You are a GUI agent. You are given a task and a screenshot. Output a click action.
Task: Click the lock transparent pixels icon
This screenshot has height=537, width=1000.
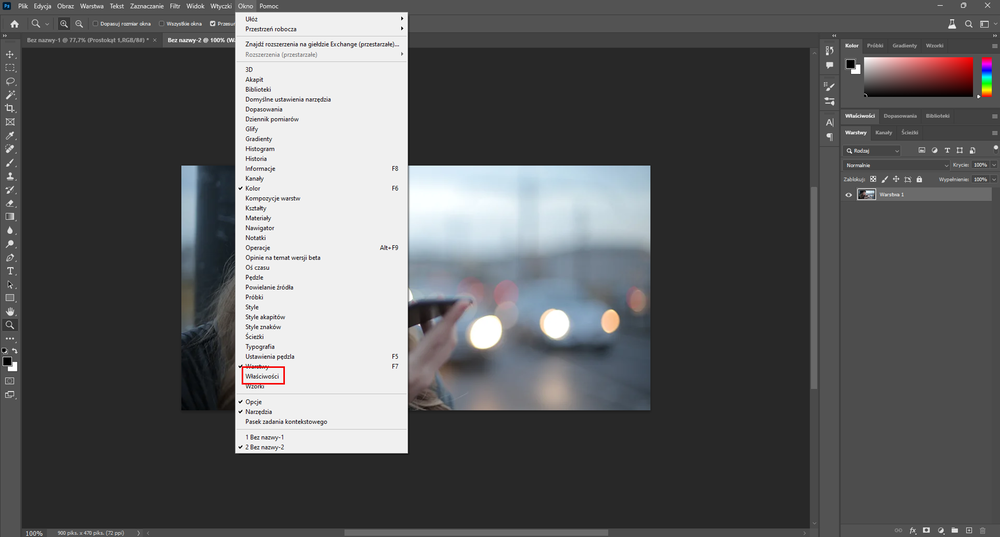click(x=873, y=179)
